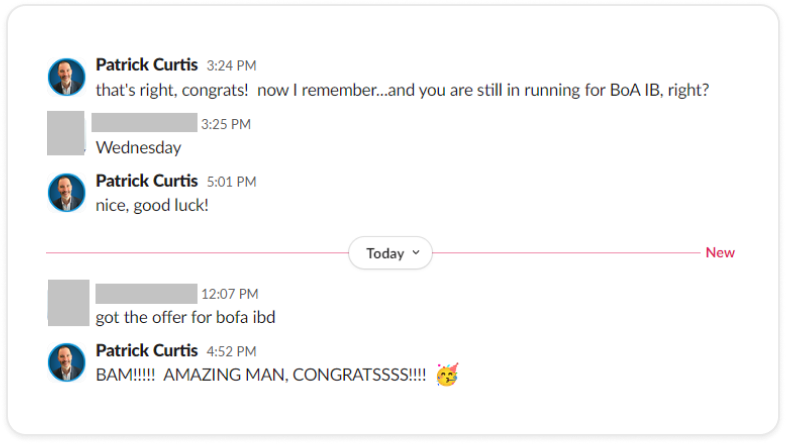
Task: Select Patrick Curtis name above the BAM message
Action: 146,350
